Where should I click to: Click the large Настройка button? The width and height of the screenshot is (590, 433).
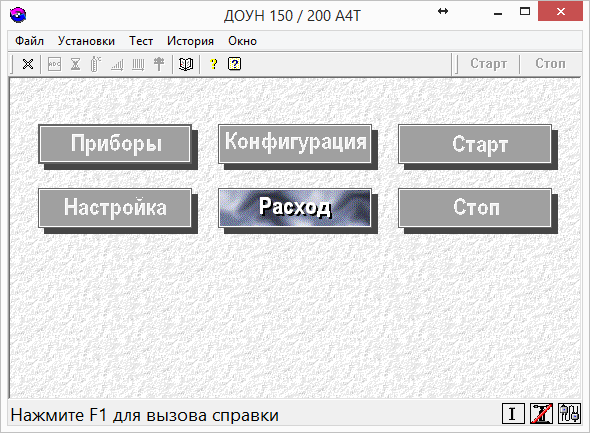click(x=115, y=208)
